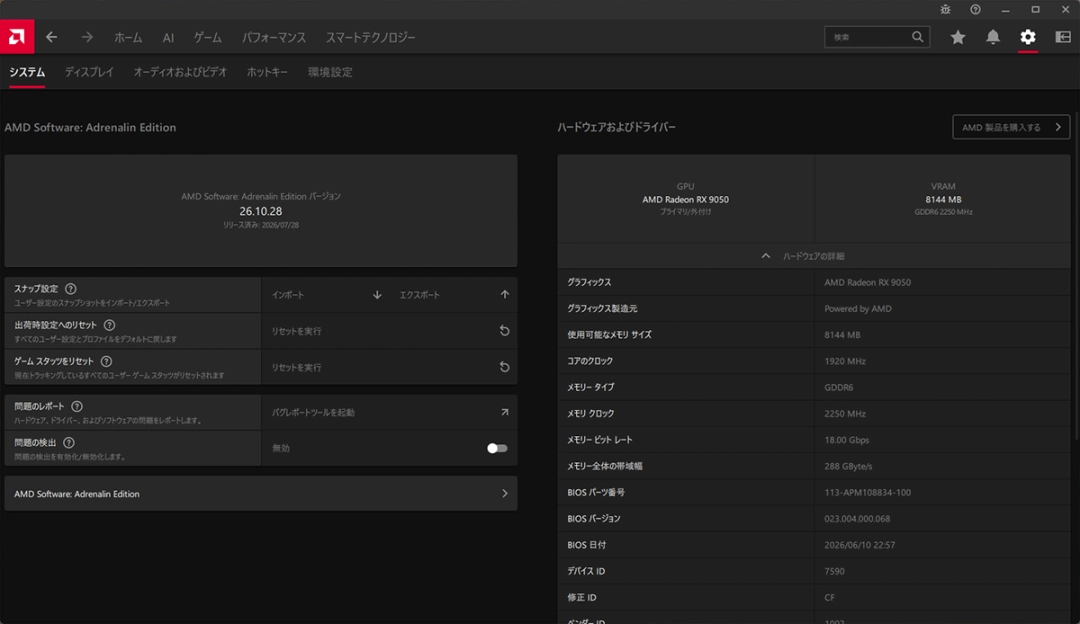Expand AMD Software: Adrenalin Edition row
This screenshot has width=1080, height=624.
pyautogui.click(x=260, y=494)
